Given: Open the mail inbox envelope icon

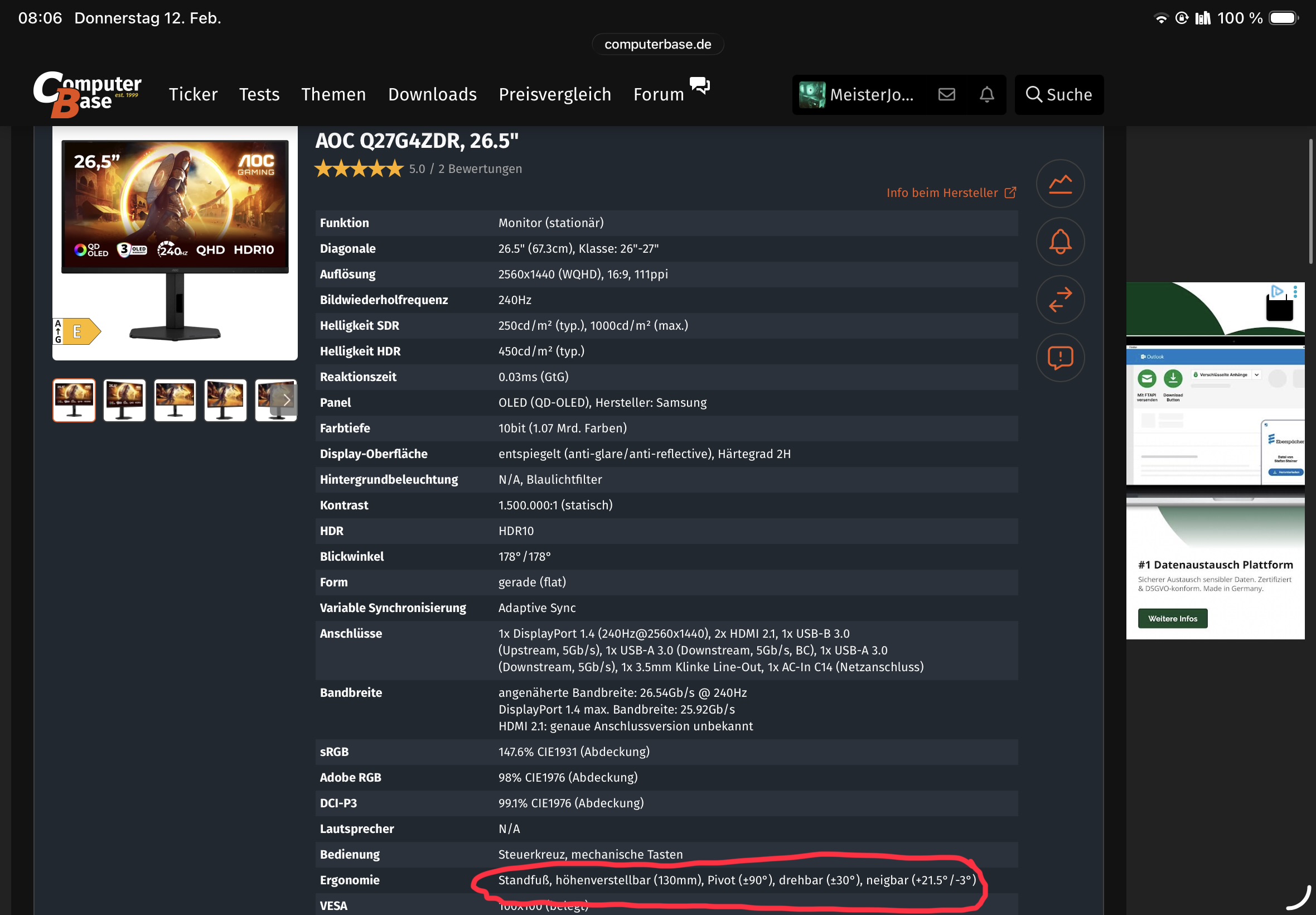Looking at the screenshot, I should [x=946, y=95].
